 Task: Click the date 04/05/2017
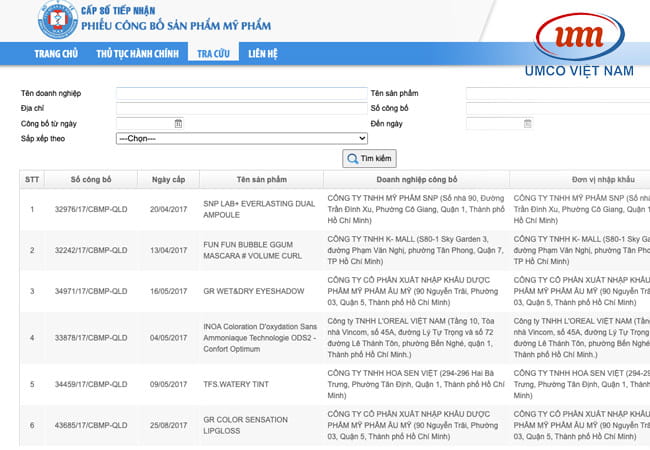(x=168, y=338)
